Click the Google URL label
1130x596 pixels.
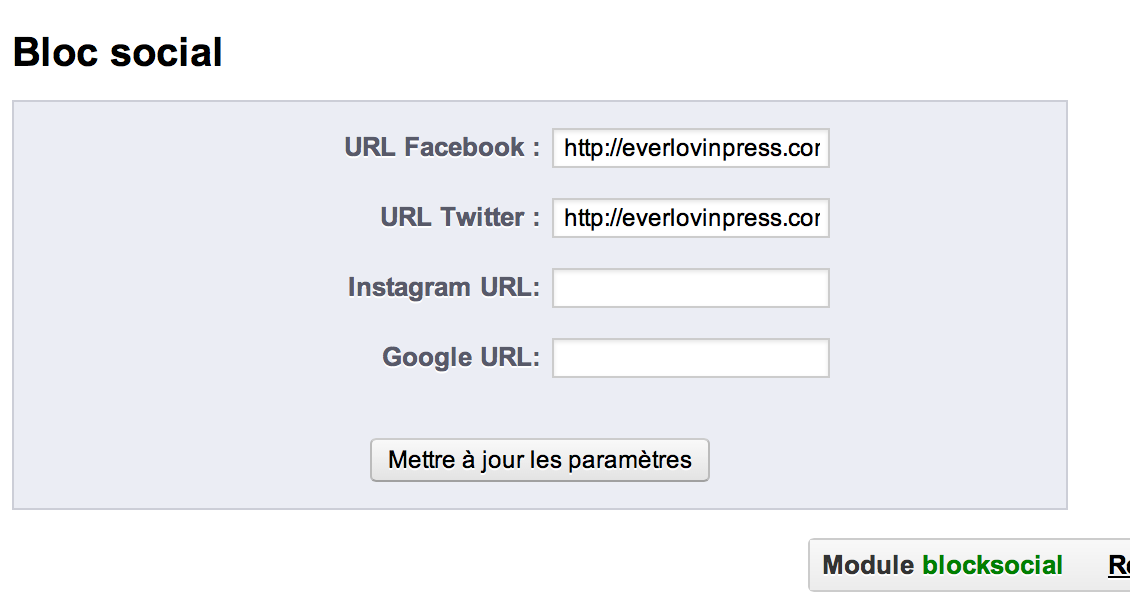(x=460, y=358)
